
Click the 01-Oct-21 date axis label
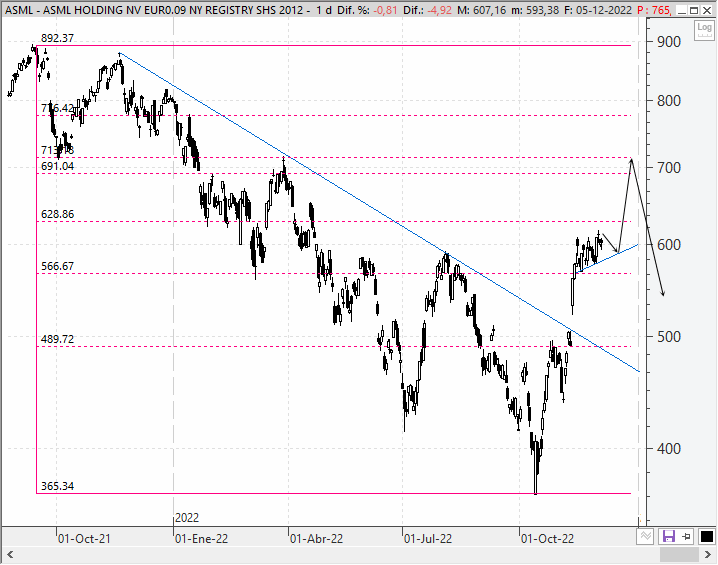84,539
